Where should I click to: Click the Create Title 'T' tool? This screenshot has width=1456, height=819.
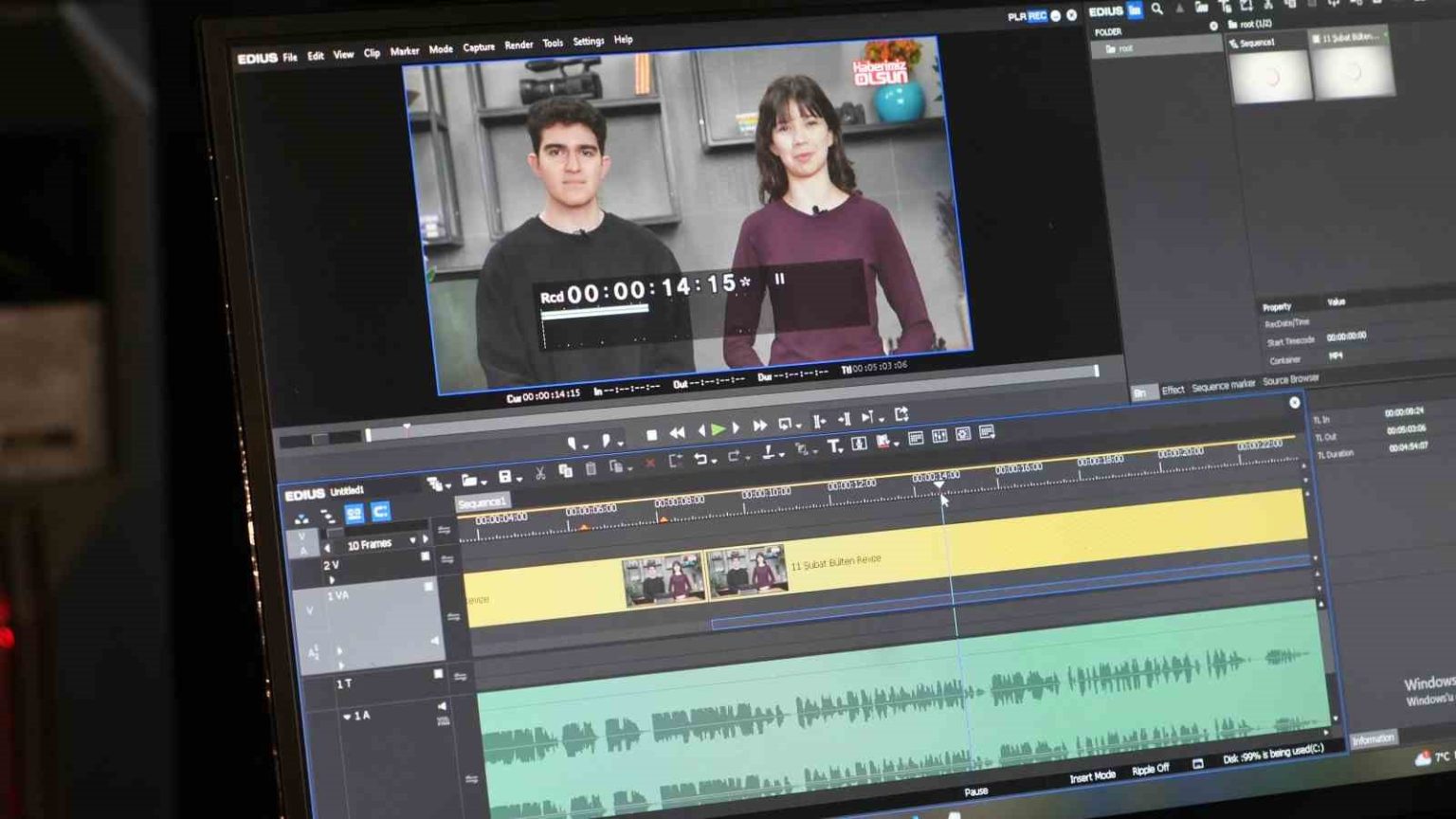pos(833,446)
